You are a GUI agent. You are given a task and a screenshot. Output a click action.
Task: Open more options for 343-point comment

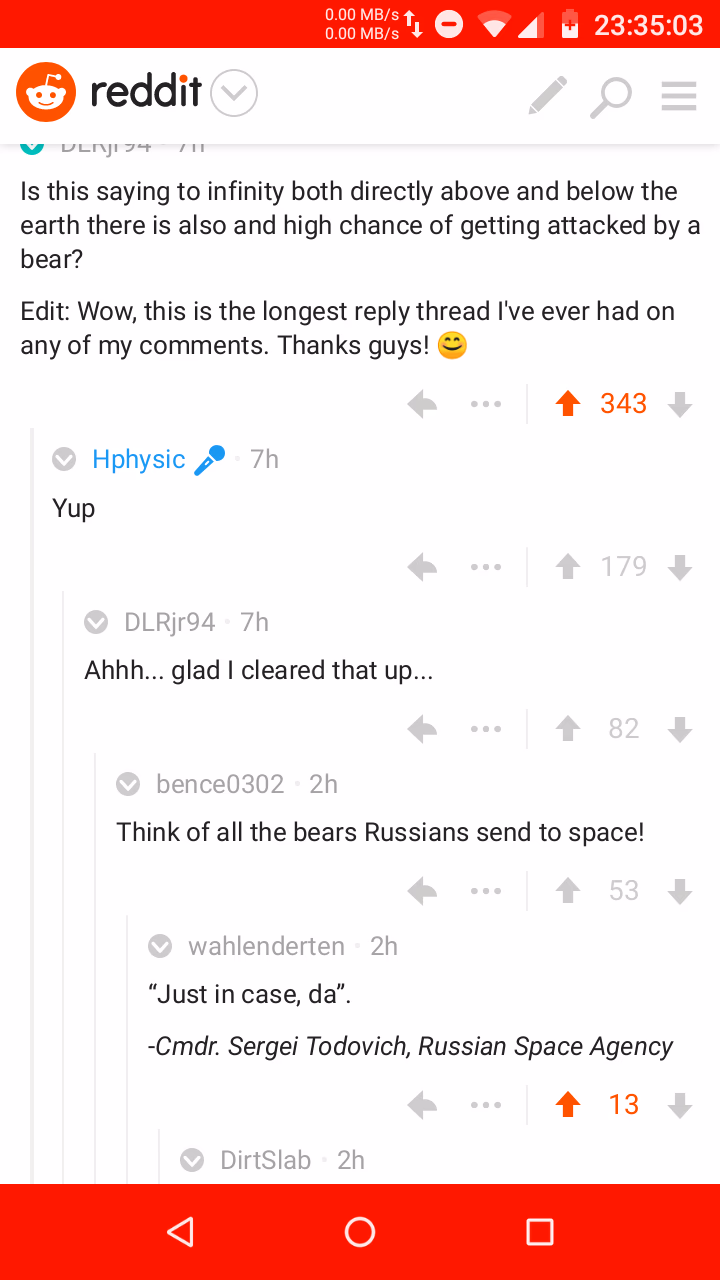coord(486,404)
